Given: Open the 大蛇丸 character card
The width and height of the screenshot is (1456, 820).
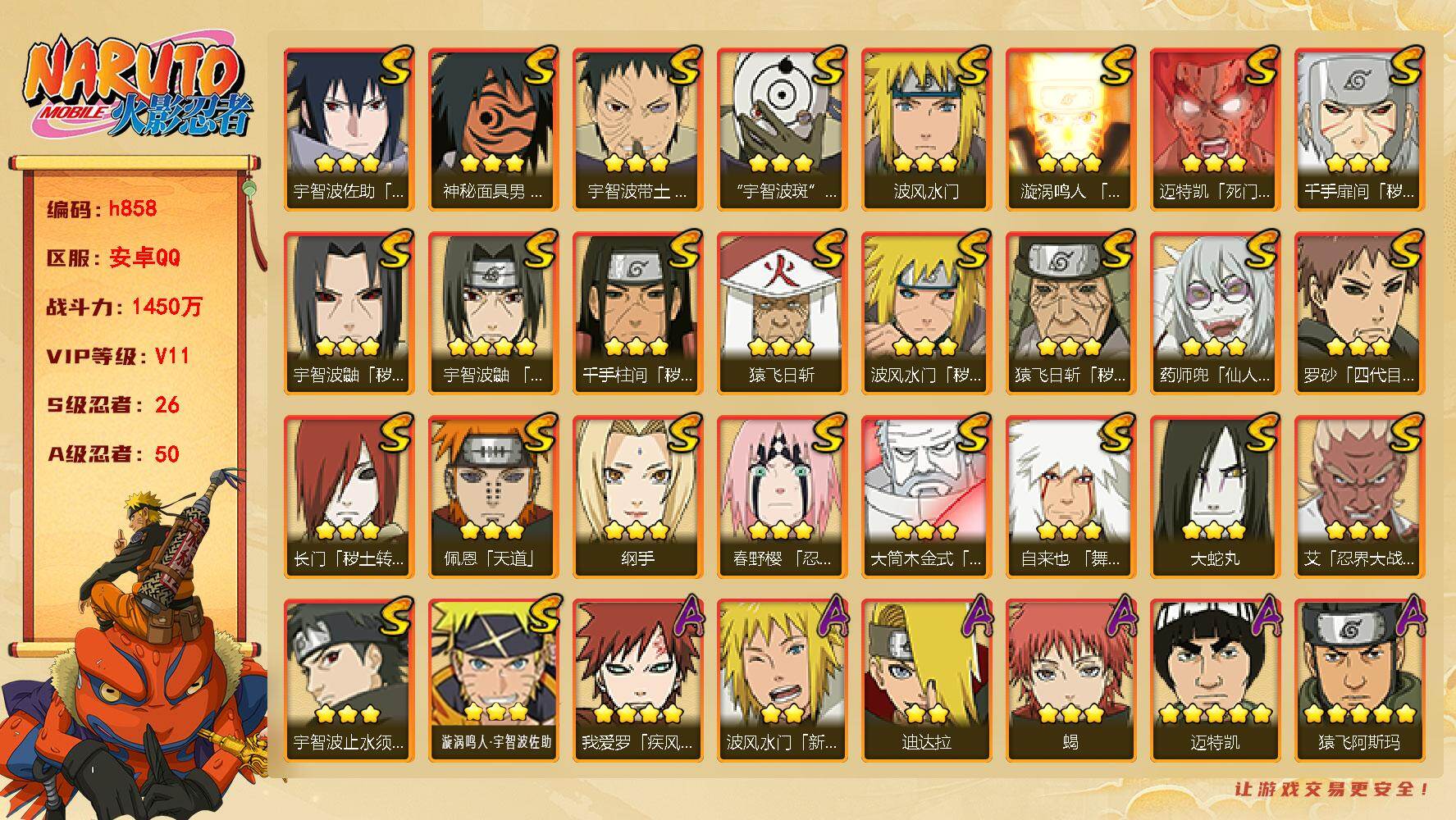Looking at the screenshot, I should (x=1215, y=497).
